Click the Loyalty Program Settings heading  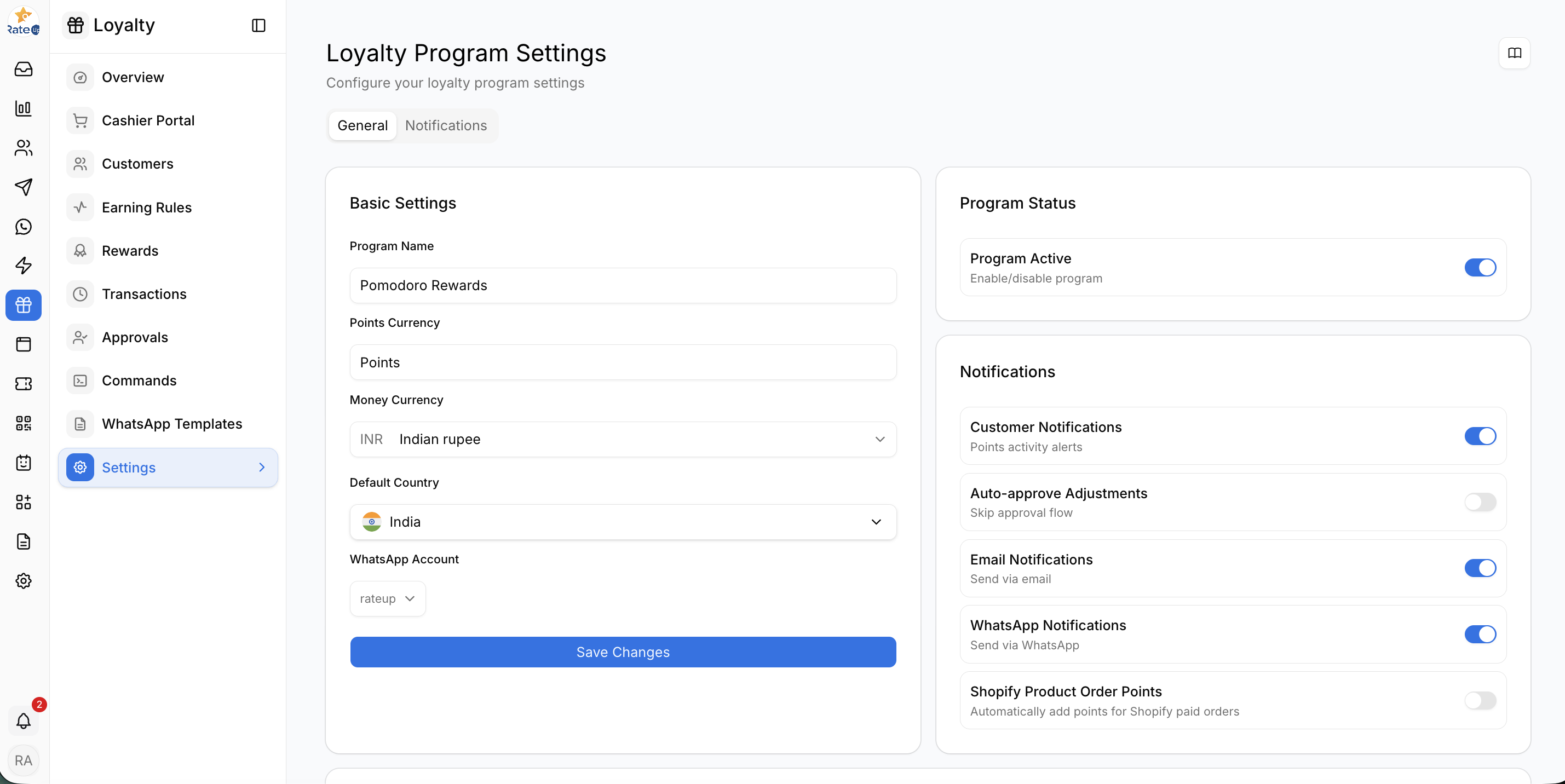[466, 54]
